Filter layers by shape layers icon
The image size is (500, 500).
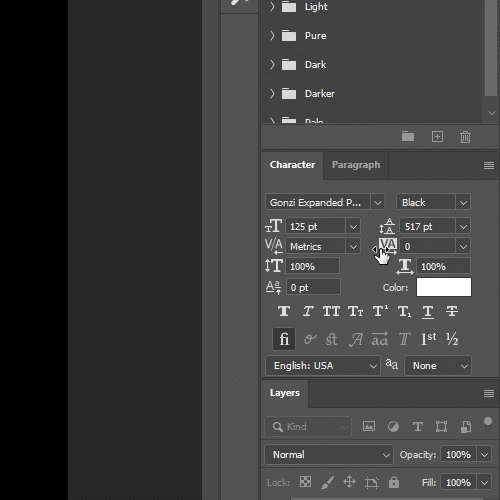(x=441, y=427)
